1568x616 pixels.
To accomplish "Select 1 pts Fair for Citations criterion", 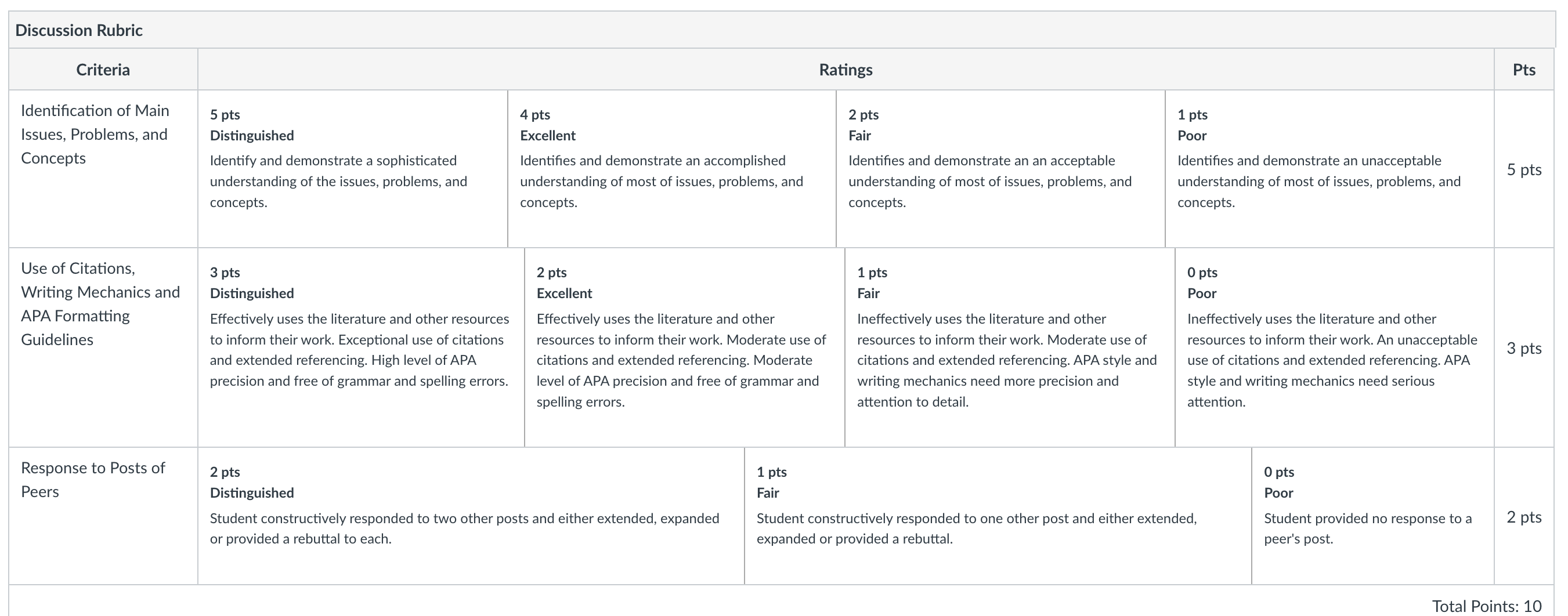I will (x=1010, y=347).
